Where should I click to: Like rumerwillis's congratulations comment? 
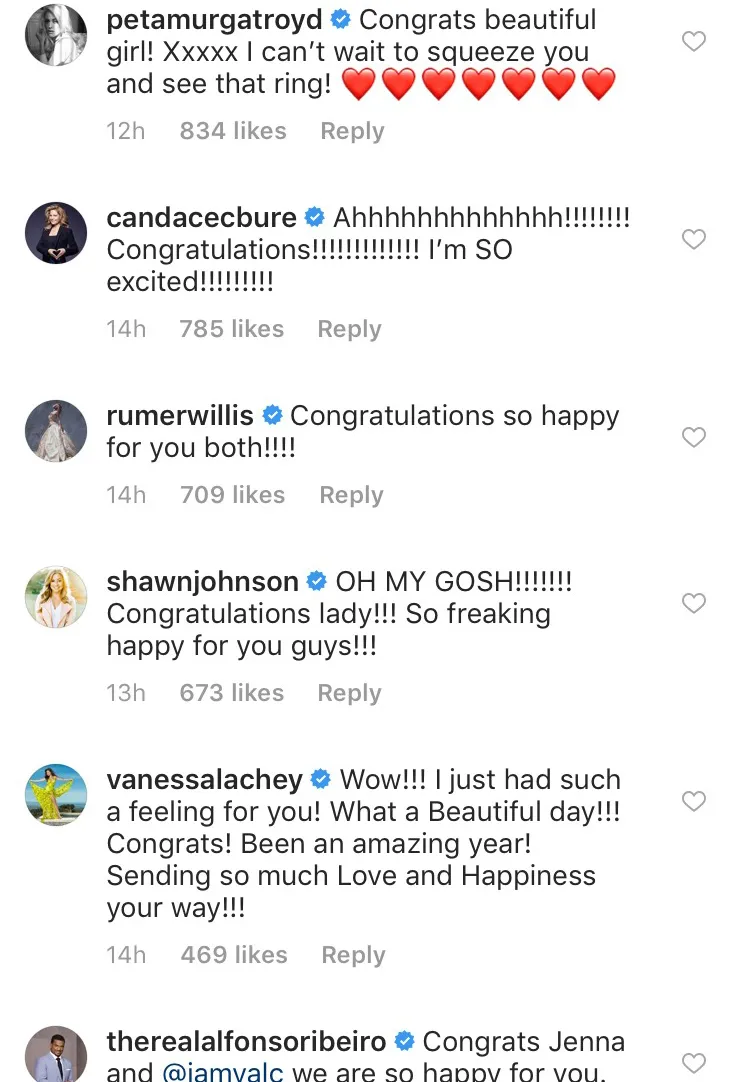pyautogui.click(x=693, y=437)
